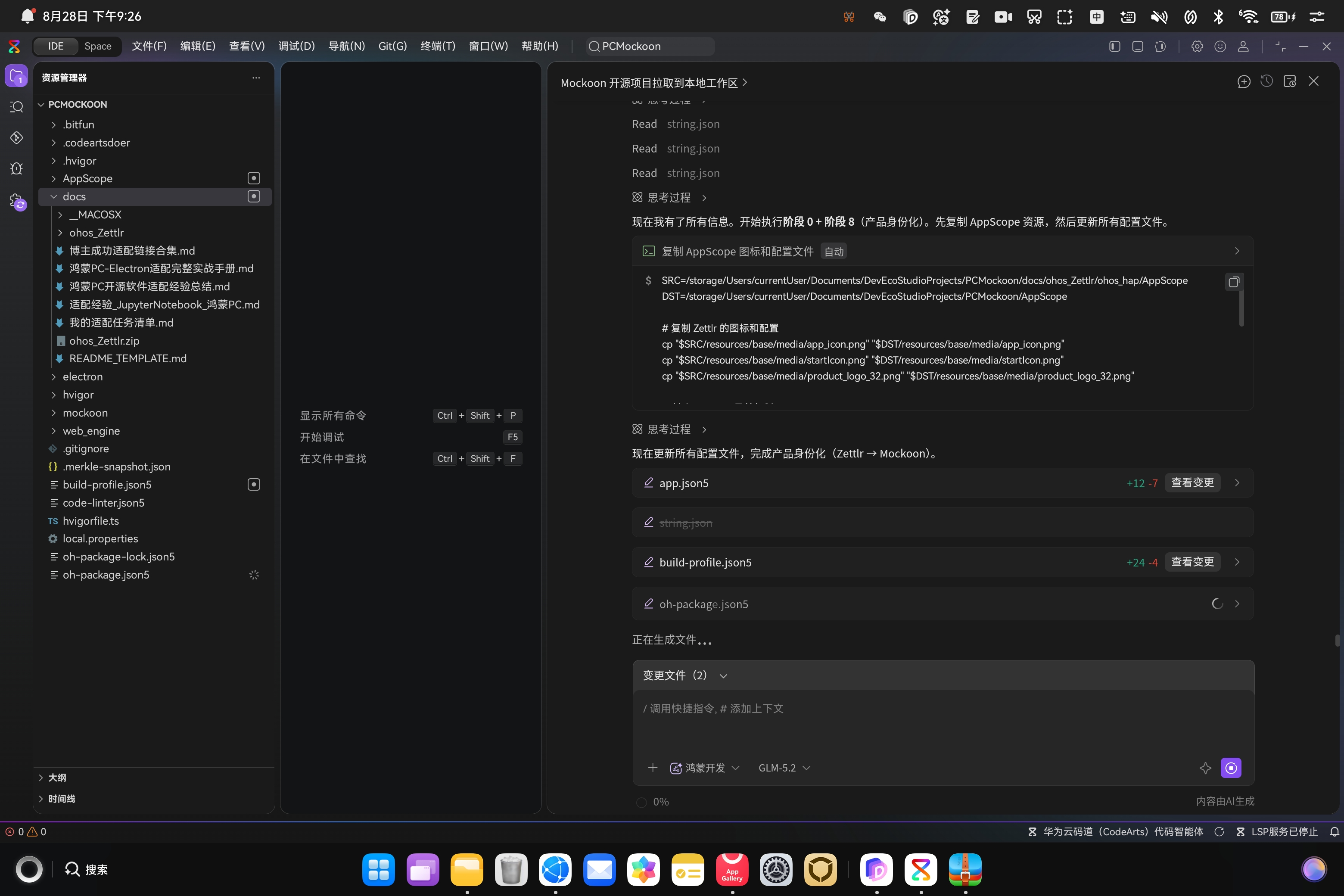Viewport: 1344px width, 896px height.
Task: Switch to IDE mode
Action: coord(56,46)
